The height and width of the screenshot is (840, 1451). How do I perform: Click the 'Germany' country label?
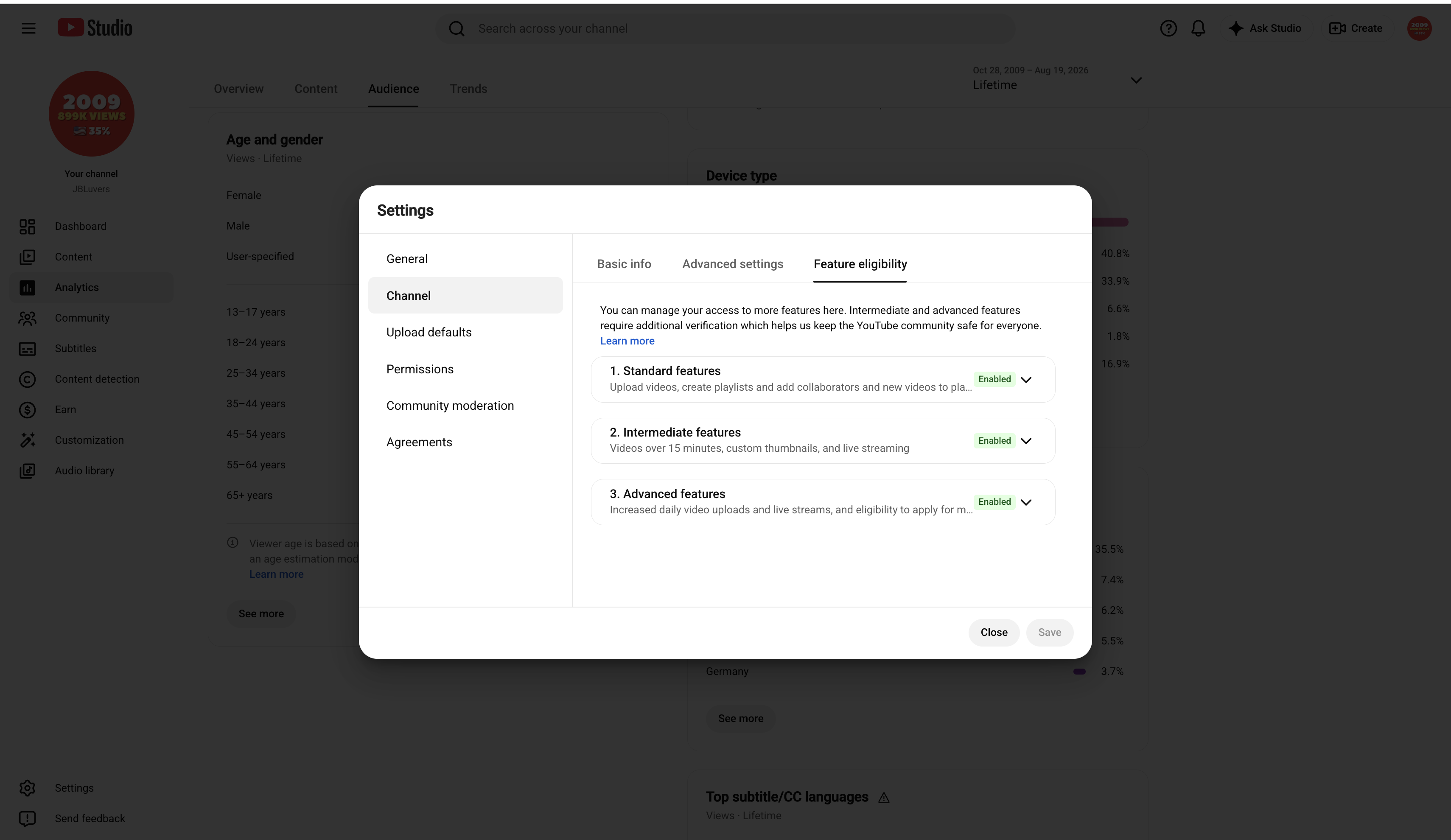tap(727, 671)
